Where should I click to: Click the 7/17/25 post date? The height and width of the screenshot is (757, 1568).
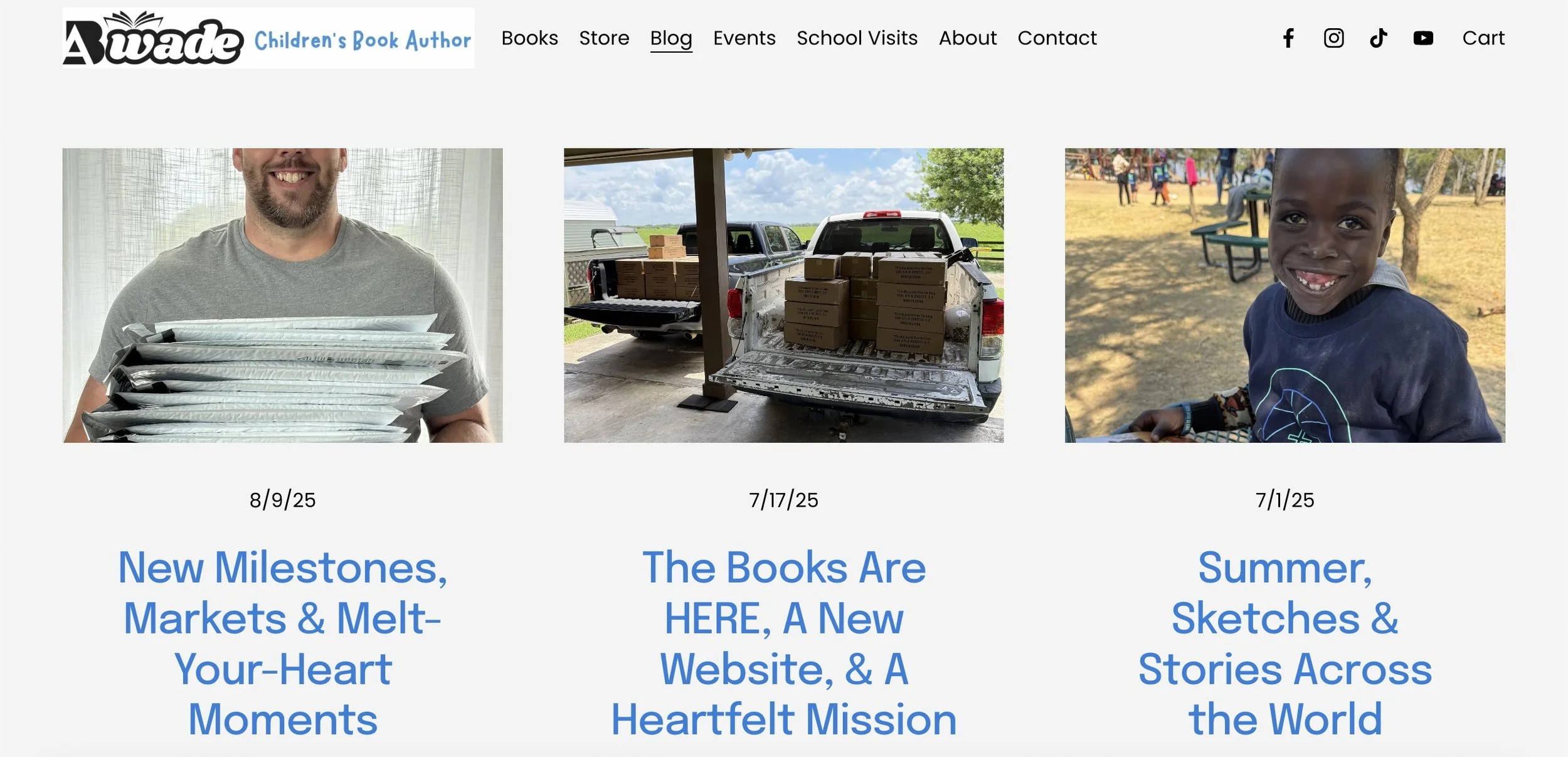coord(783,500)
